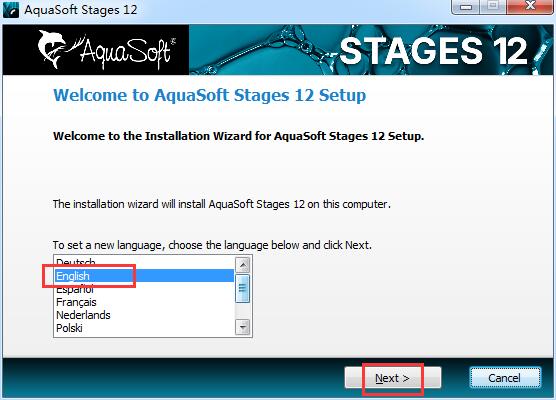Image resolution: width=556 pixels, height=400 pixels.
Task: Click the AquaSoft Stages 12 title text
Action: (x=81, y=10)
